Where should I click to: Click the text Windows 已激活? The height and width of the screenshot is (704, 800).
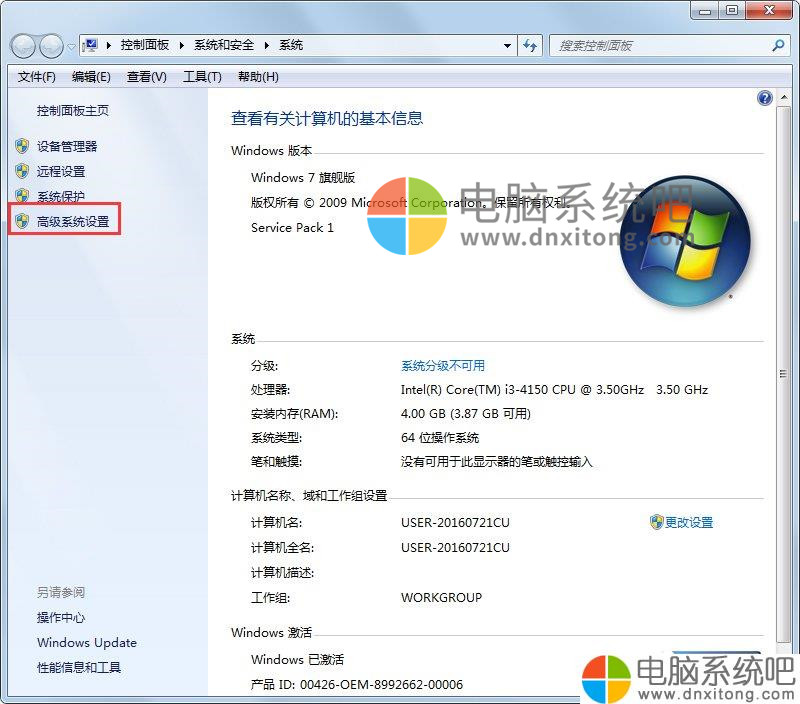pyautogui.click(x=297, y=660)
